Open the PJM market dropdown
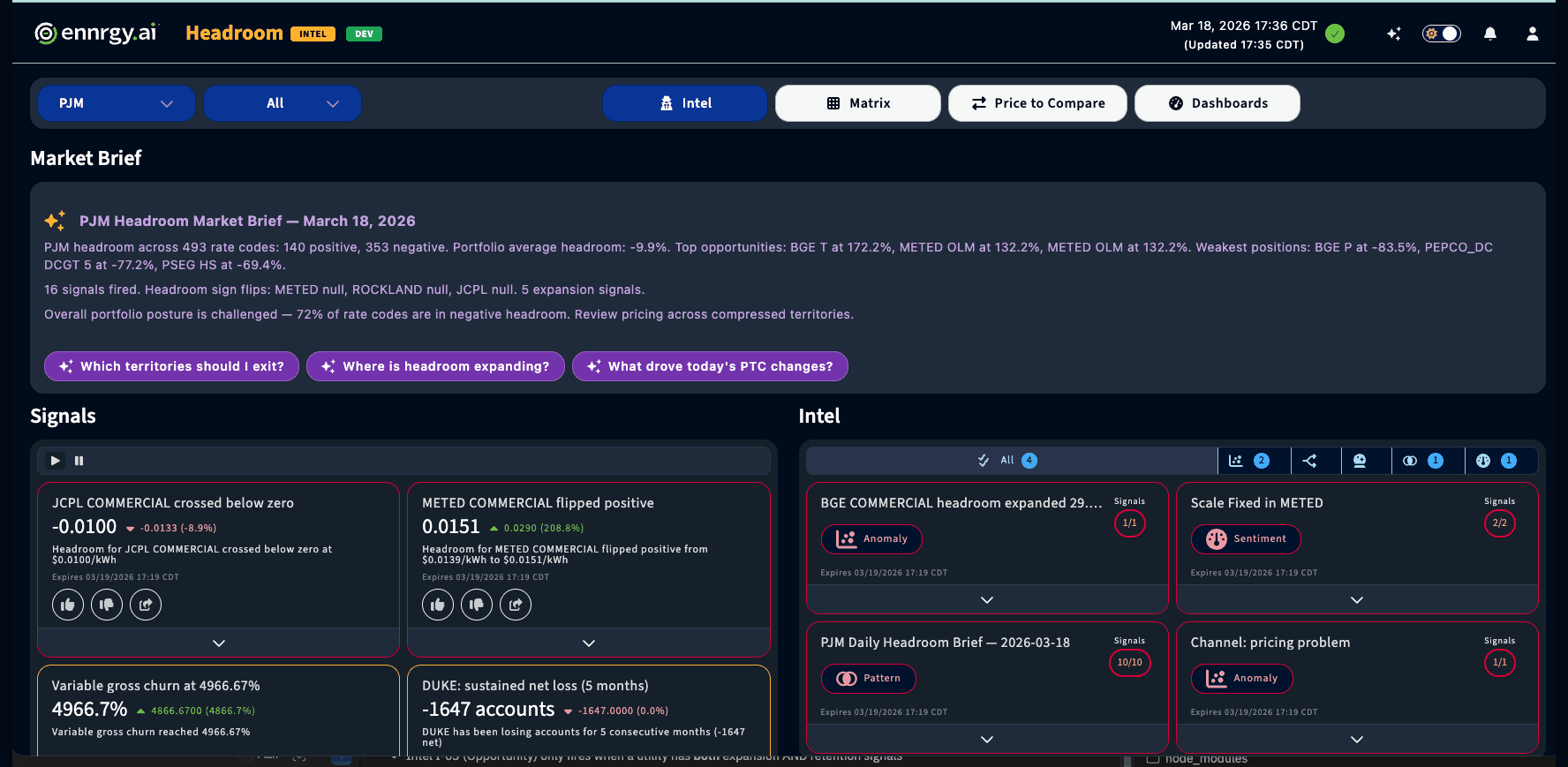Screen dimensions: 1568x767 (116, 103)
